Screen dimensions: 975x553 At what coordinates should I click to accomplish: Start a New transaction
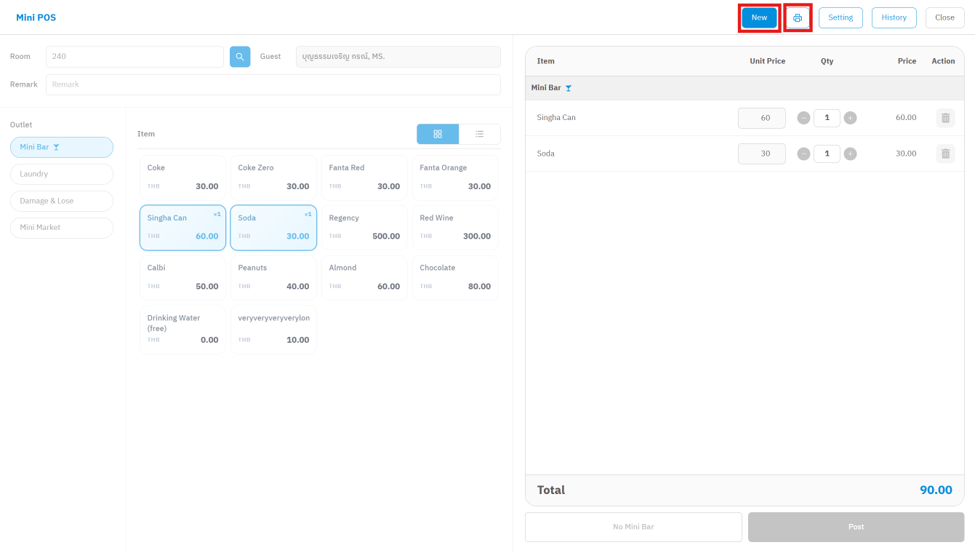(x=759, y=17)
